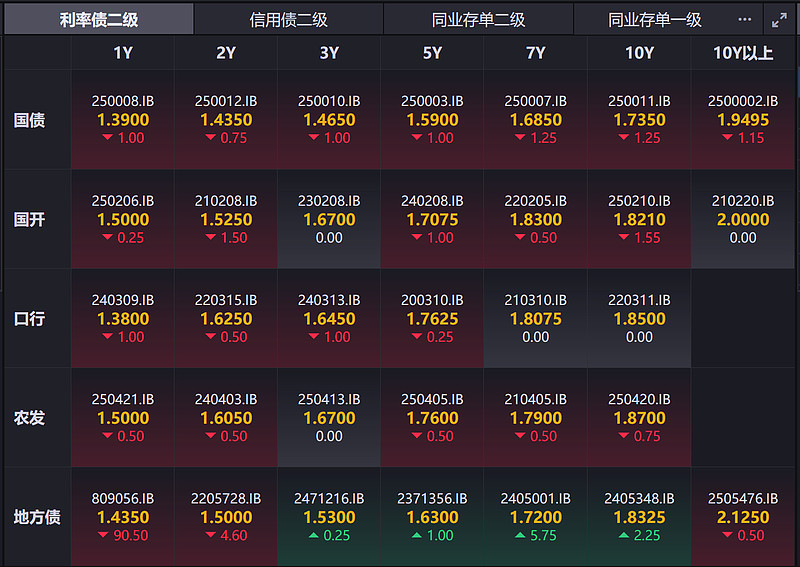Select the 7Y column header
The image size is (800, 567).
tap(536, 53)
